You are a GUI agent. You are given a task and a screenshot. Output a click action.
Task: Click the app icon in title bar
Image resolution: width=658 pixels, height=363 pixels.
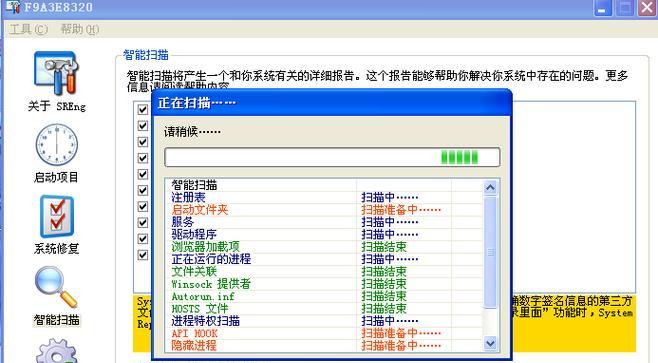tap(13, 7)
